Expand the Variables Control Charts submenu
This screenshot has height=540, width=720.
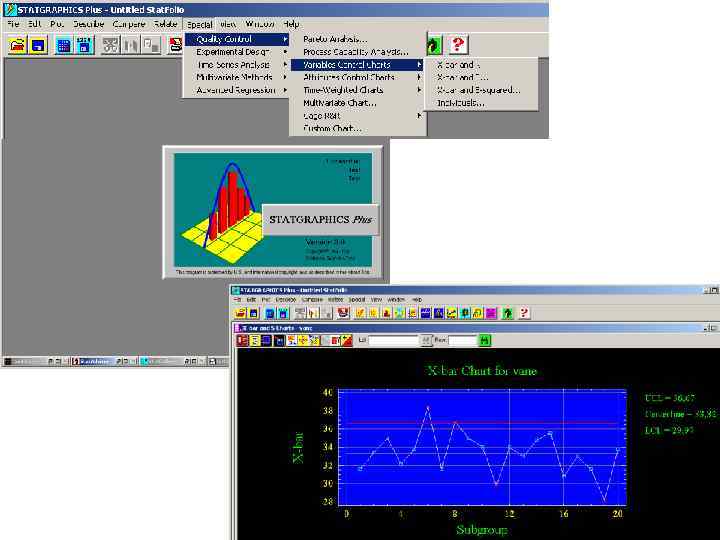click(357, 65)
